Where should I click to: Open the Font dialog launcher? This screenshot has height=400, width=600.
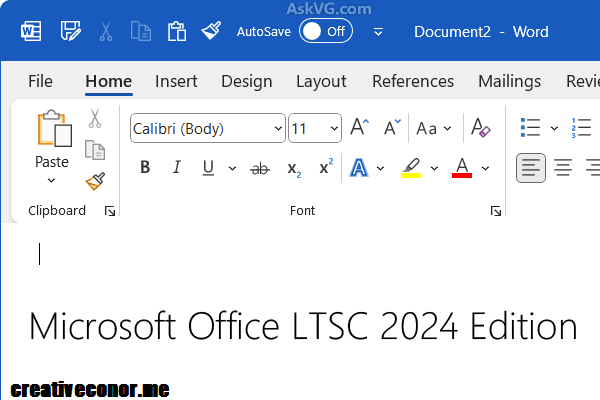point(496,211)
